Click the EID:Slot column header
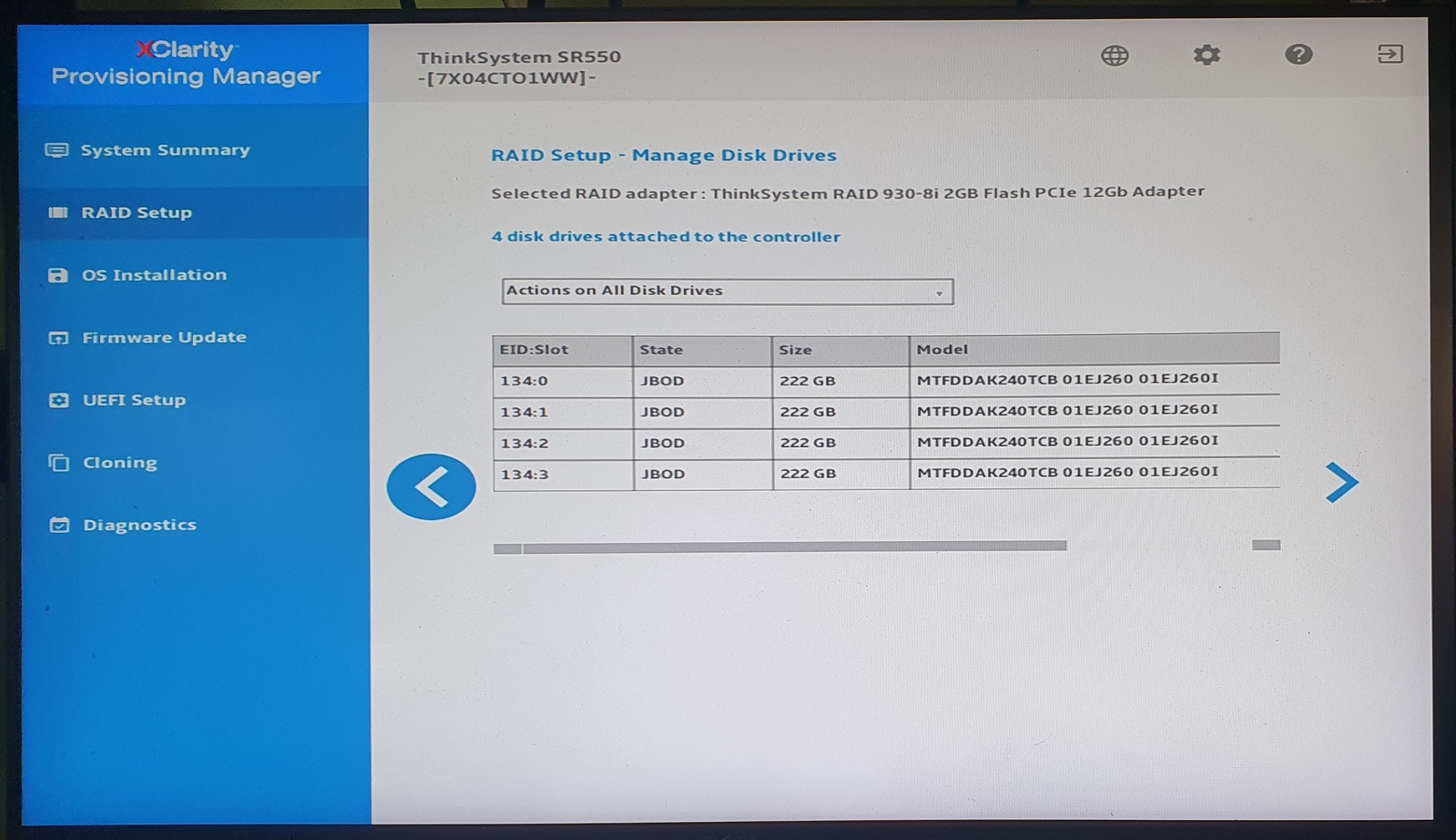 [x=563, y=350]
